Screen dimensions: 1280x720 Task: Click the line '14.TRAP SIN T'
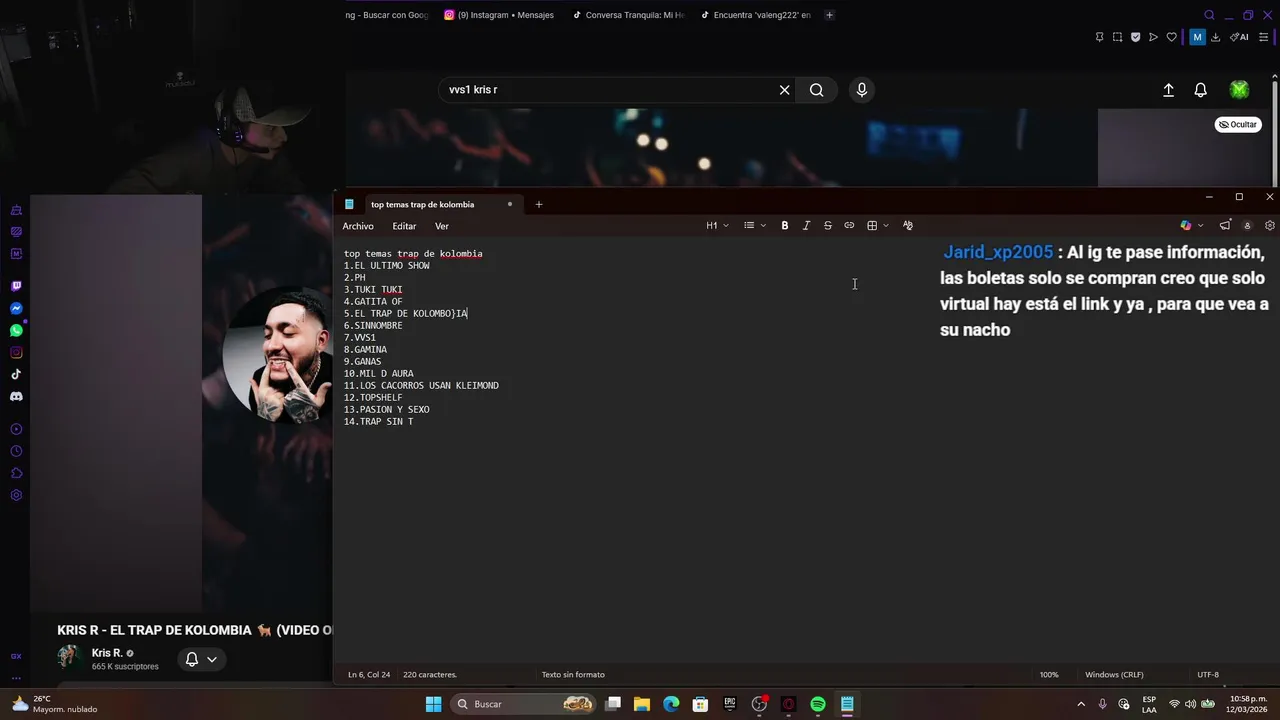point(379,422)
